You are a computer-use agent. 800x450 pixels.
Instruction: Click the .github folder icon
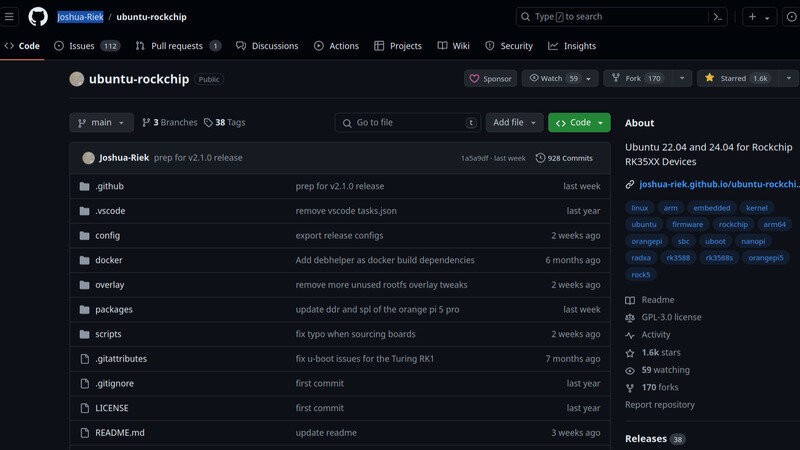85,186
